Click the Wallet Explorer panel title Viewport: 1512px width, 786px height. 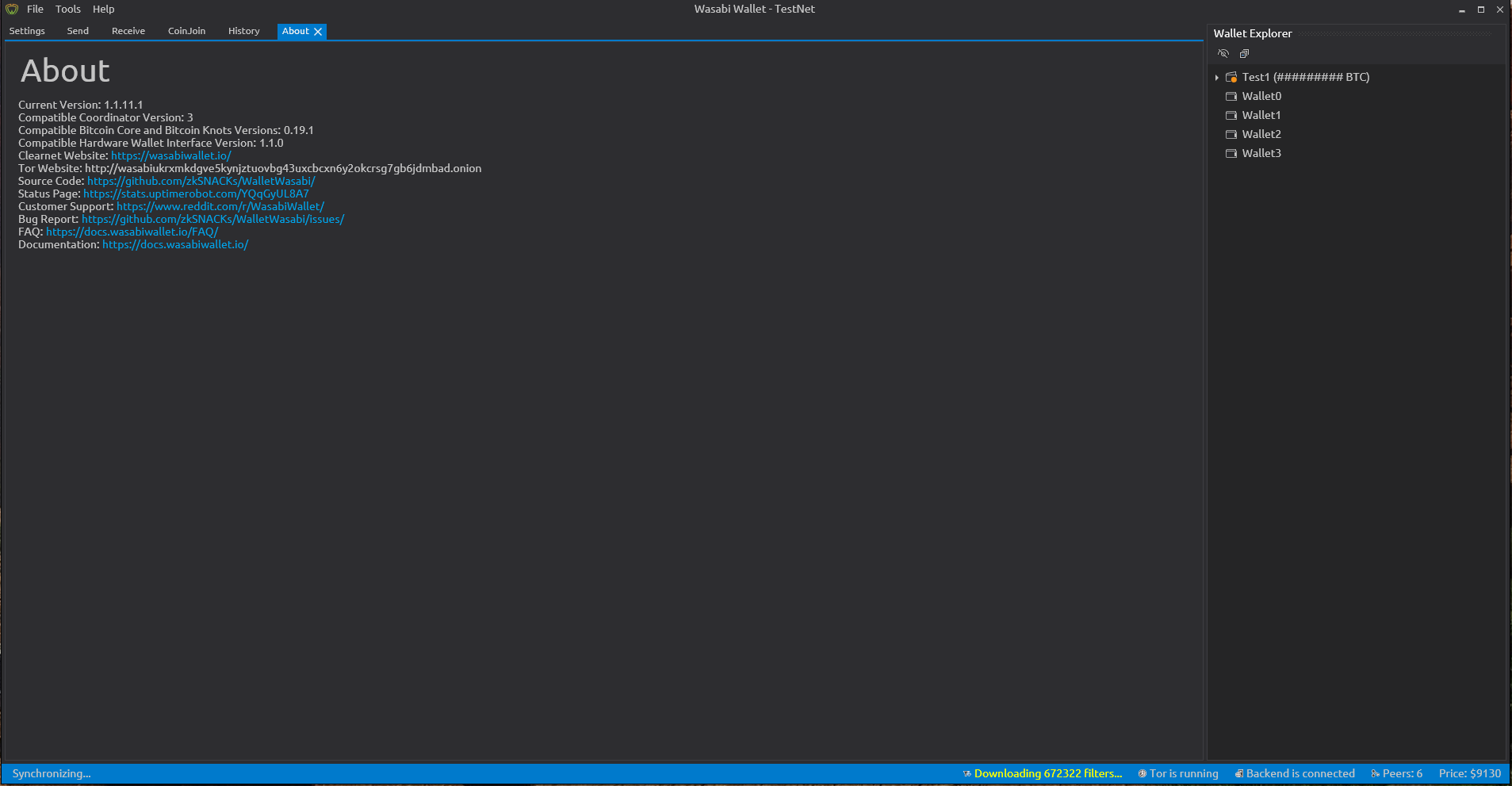[x=1253, y=33]
